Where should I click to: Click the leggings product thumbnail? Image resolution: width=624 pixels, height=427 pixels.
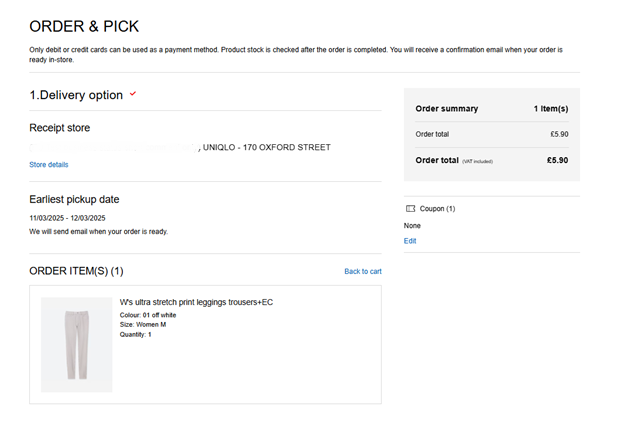pos(77,344)
